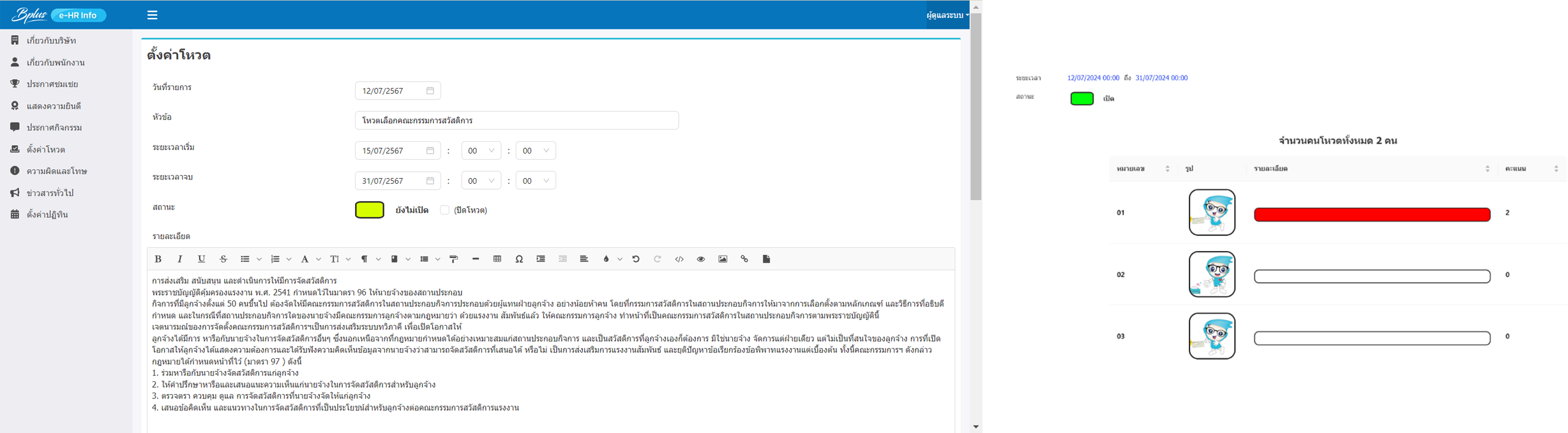
Task: Open the omega special characters tool
Action: (x=519, y=259)
